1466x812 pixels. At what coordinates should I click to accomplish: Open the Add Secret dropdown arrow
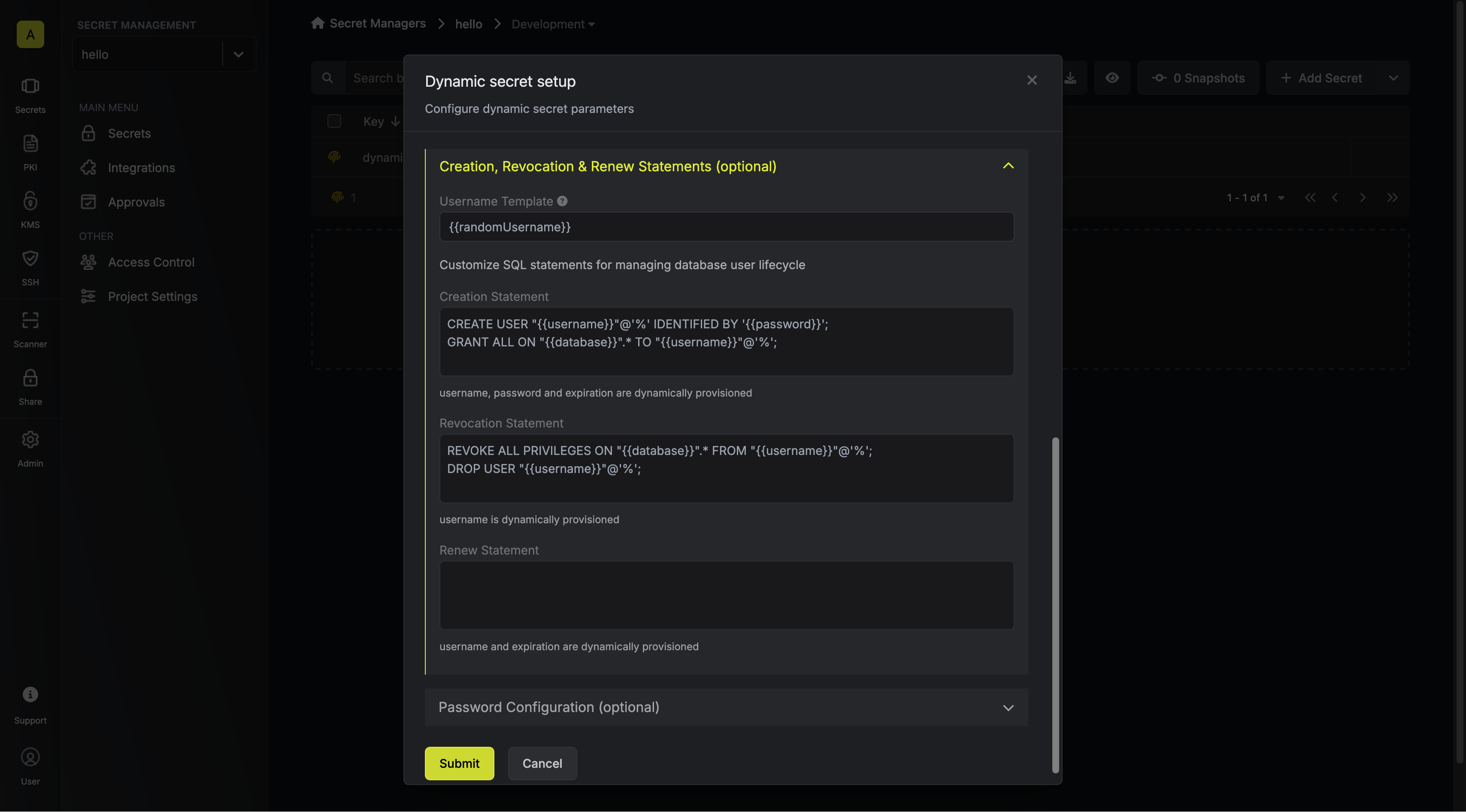[x=1393, y=78]
